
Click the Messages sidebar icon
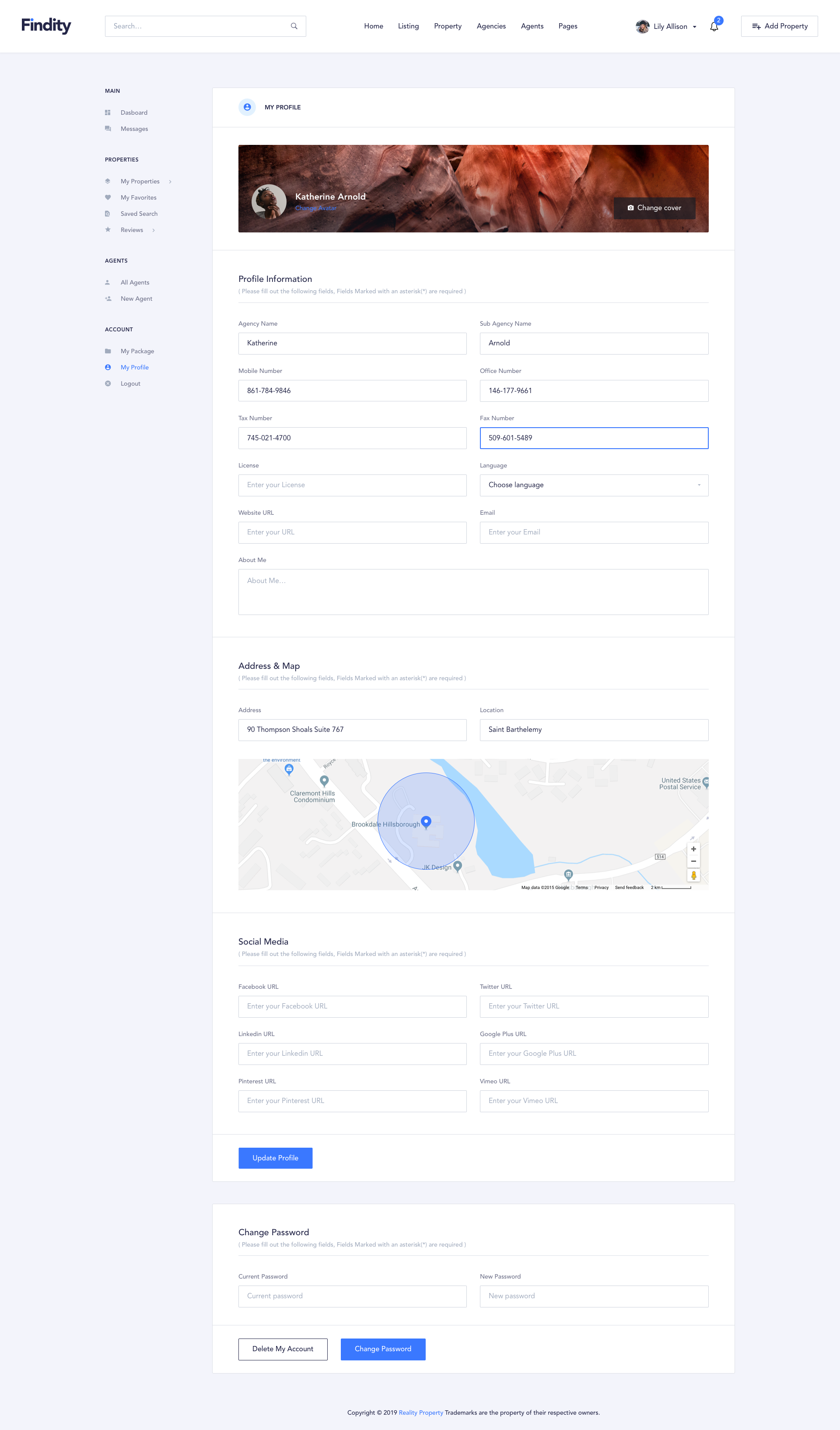tap(108, 129)
